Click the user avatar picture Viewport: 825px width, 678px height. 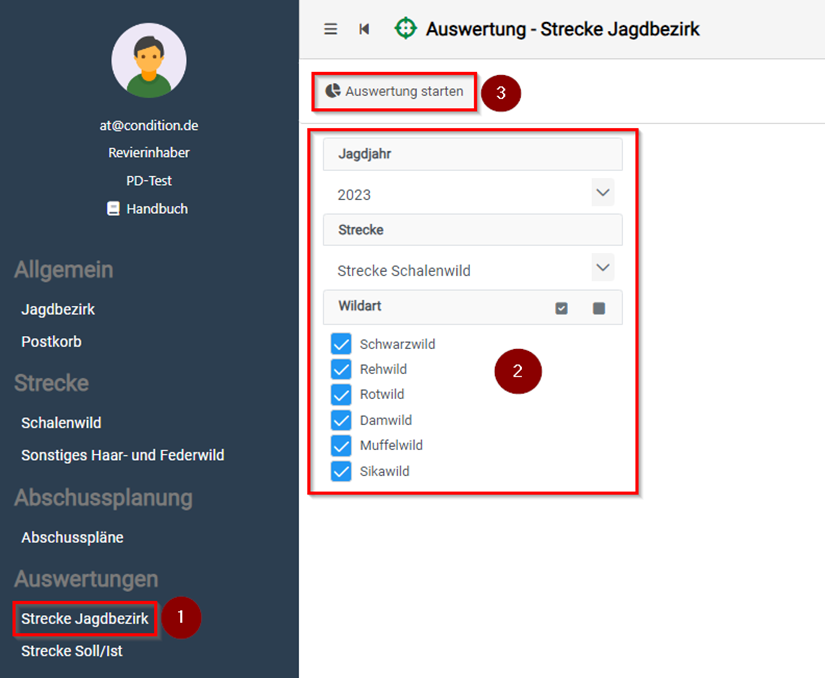tap(149, 60)
